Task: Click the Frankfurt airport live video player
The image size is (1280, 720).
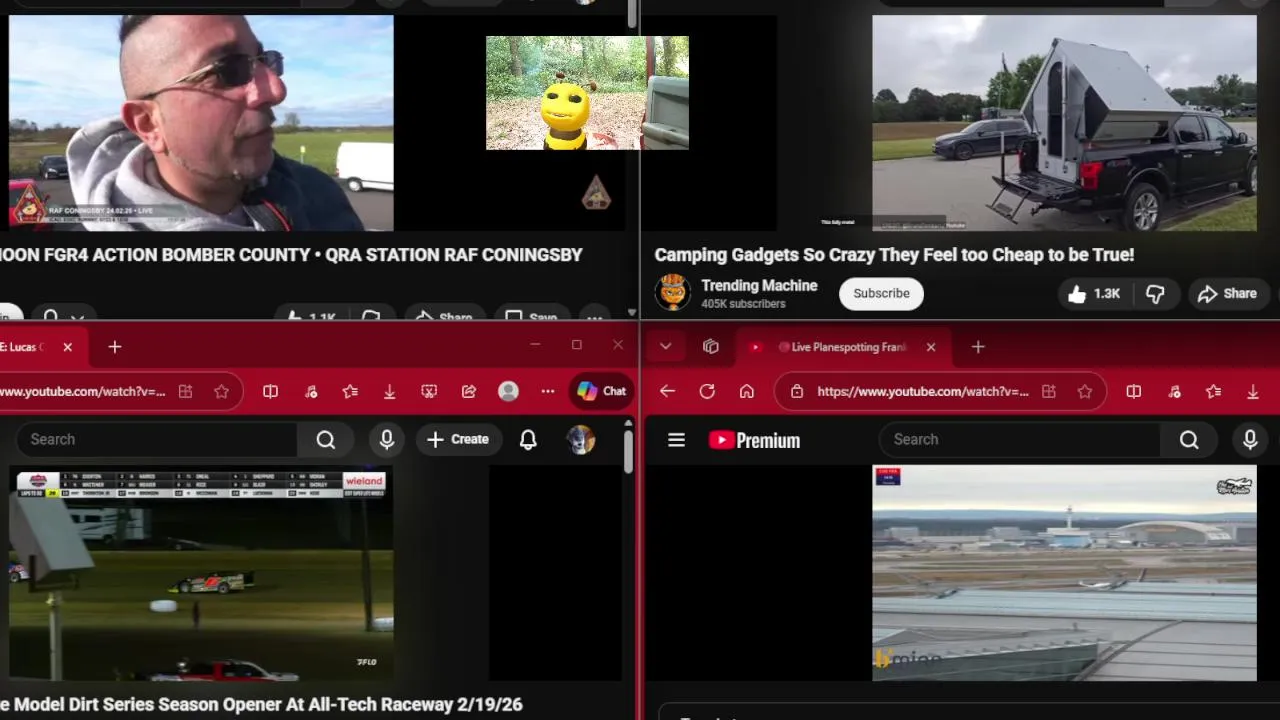Action: click(1064, 573)
